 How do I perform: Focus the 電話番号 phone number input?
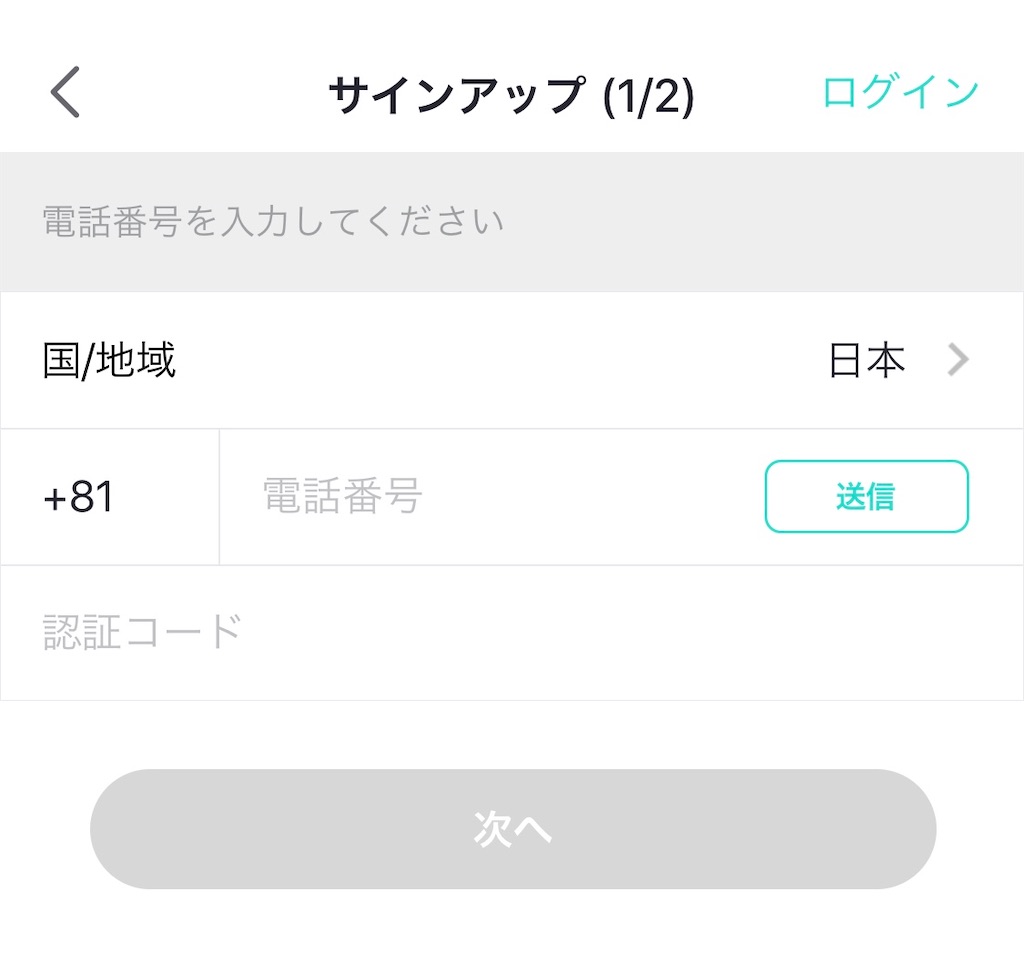(x=450, y=495)
